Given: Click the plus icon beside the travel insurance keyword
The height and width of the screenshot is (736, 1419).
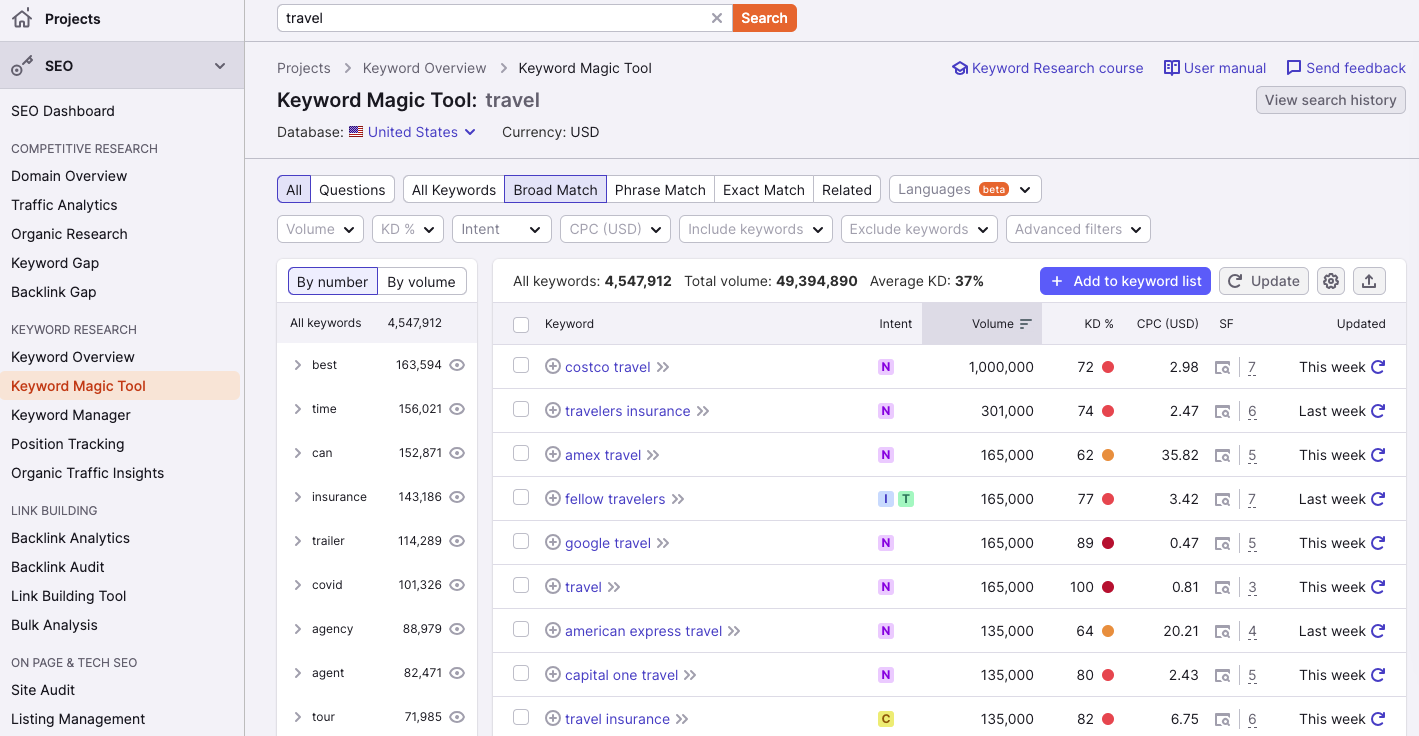Looking at the screenshot, I should point(552,718).
